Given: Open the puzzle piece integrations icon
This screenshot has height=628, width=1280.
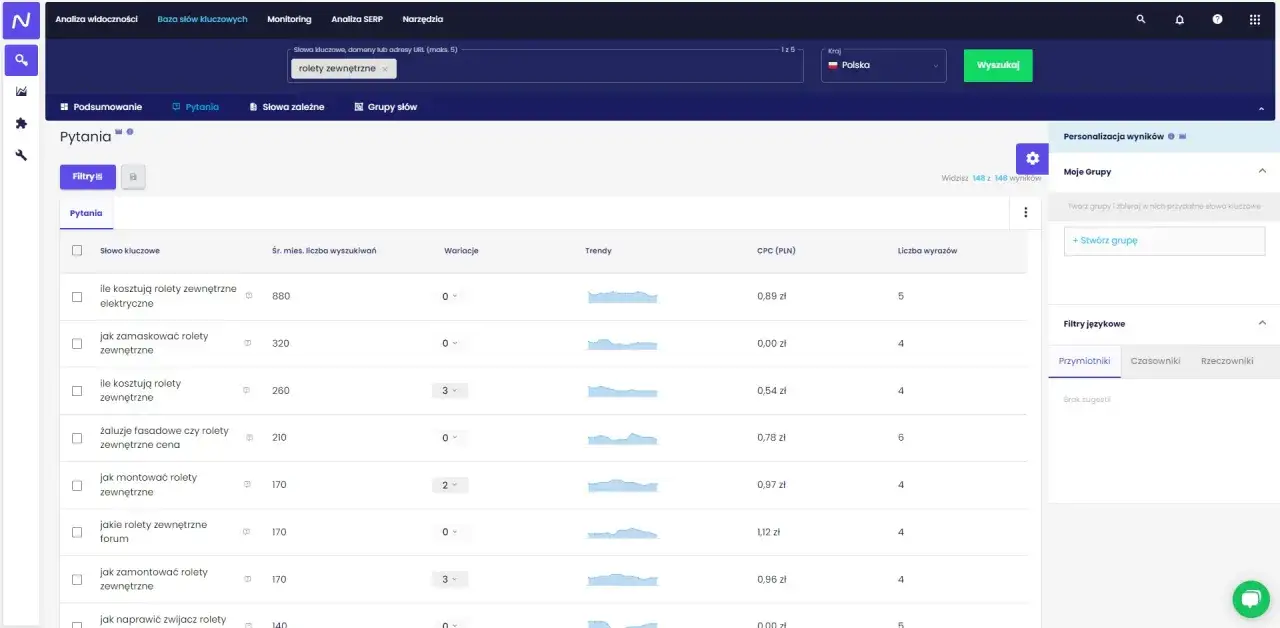Looking at the screenshot, I should point(21,124).
